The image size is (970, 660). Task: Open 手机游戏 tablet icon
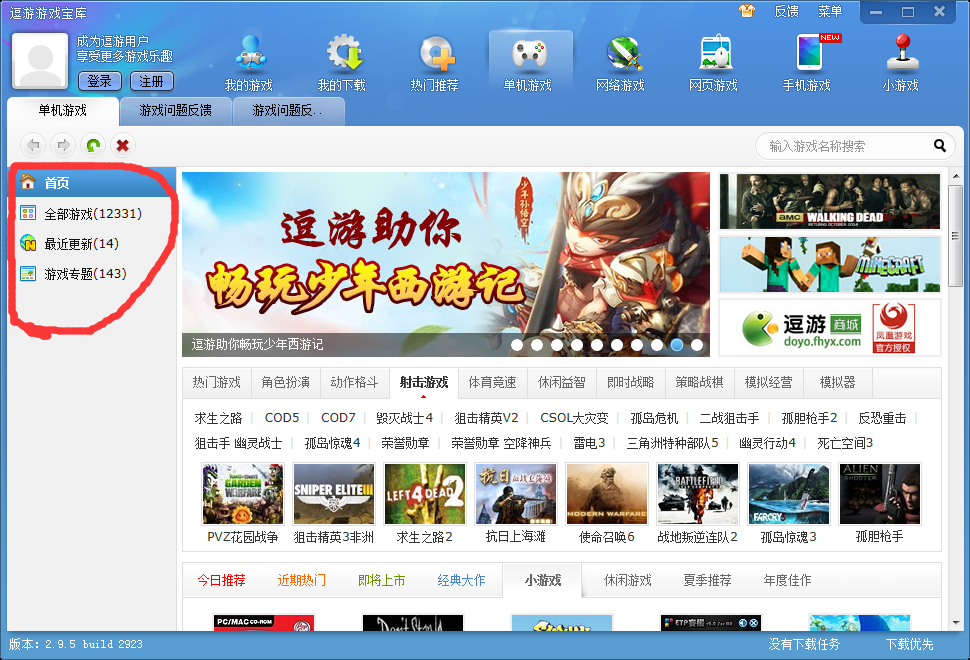coord(807,63)
